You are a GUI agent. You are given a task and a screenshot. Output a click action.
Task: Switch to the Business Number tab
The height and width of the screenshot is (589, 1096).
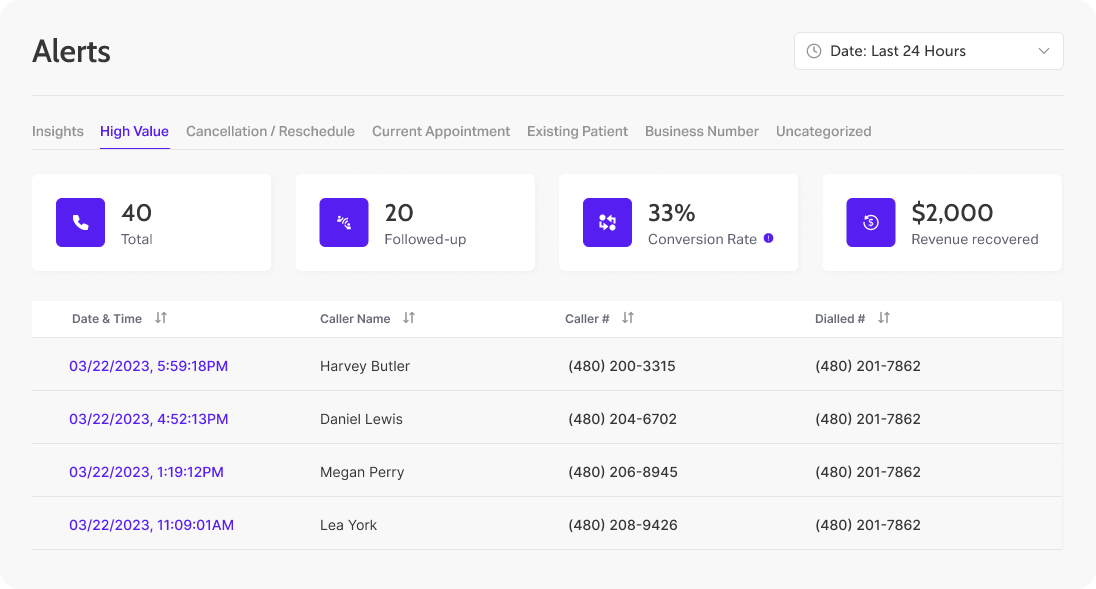[701, 131]
